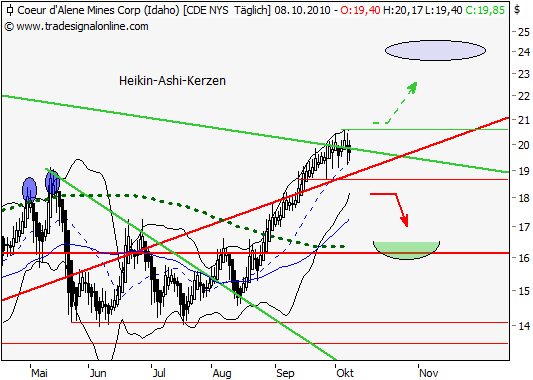Click the 19 price axis label
Screen dimensions: 533x380
(523, 171)
